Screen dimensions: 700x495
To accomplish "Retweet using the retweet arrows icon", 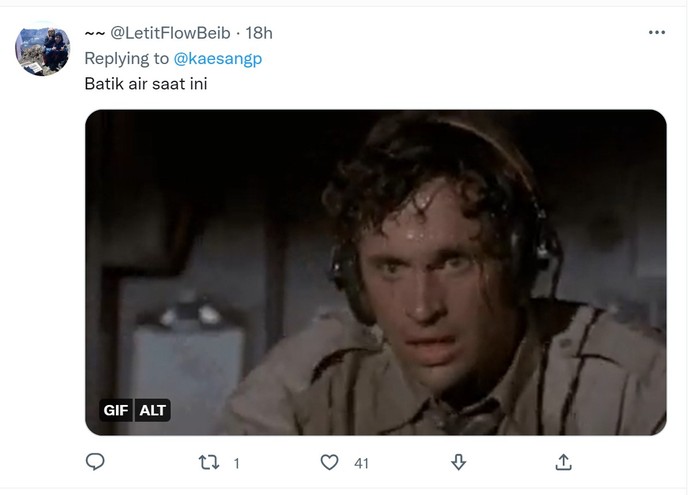I will 208,462.
